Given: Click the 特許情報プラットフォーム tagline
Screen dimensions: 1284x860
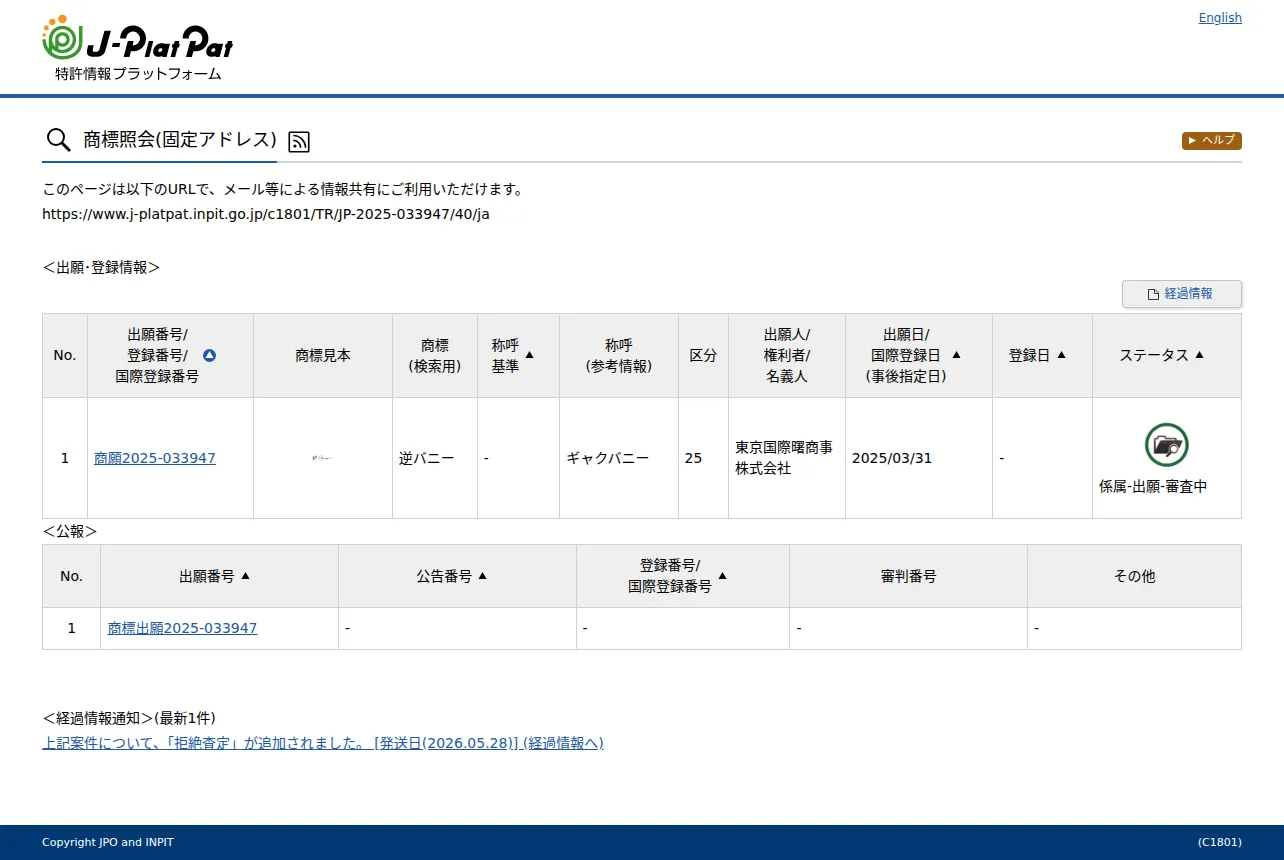Looking at the screenshot, I should (138, 74).
